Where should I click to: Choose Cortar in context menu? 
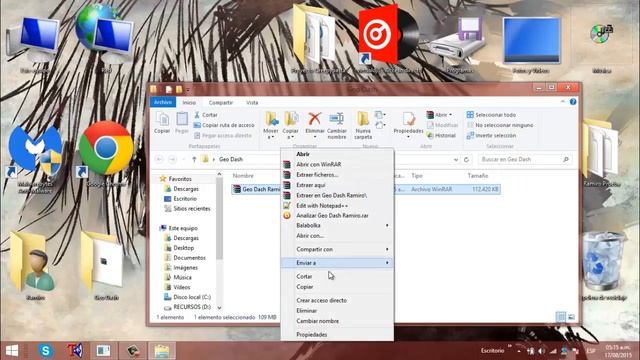(337, 276)
